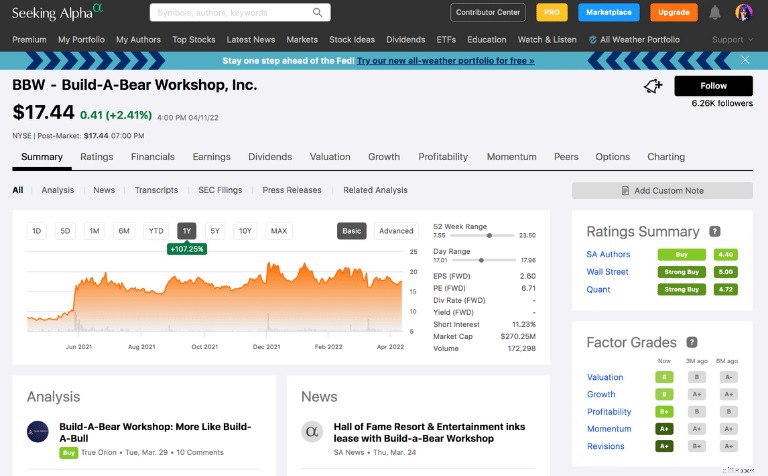Open Stock Ideas menu
The image size is (768, 476).
coord(352,40)
